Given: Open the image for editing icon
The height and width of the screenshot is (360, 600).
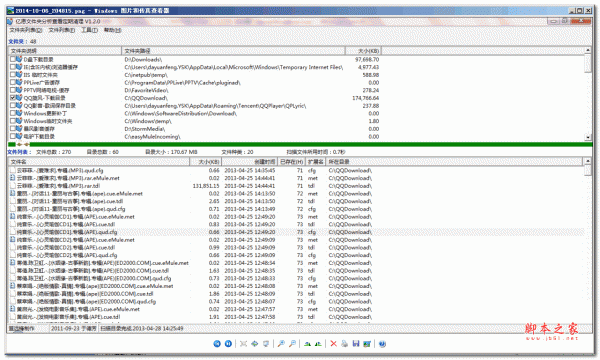Looking at the screenshot, I should pos(367,344).
